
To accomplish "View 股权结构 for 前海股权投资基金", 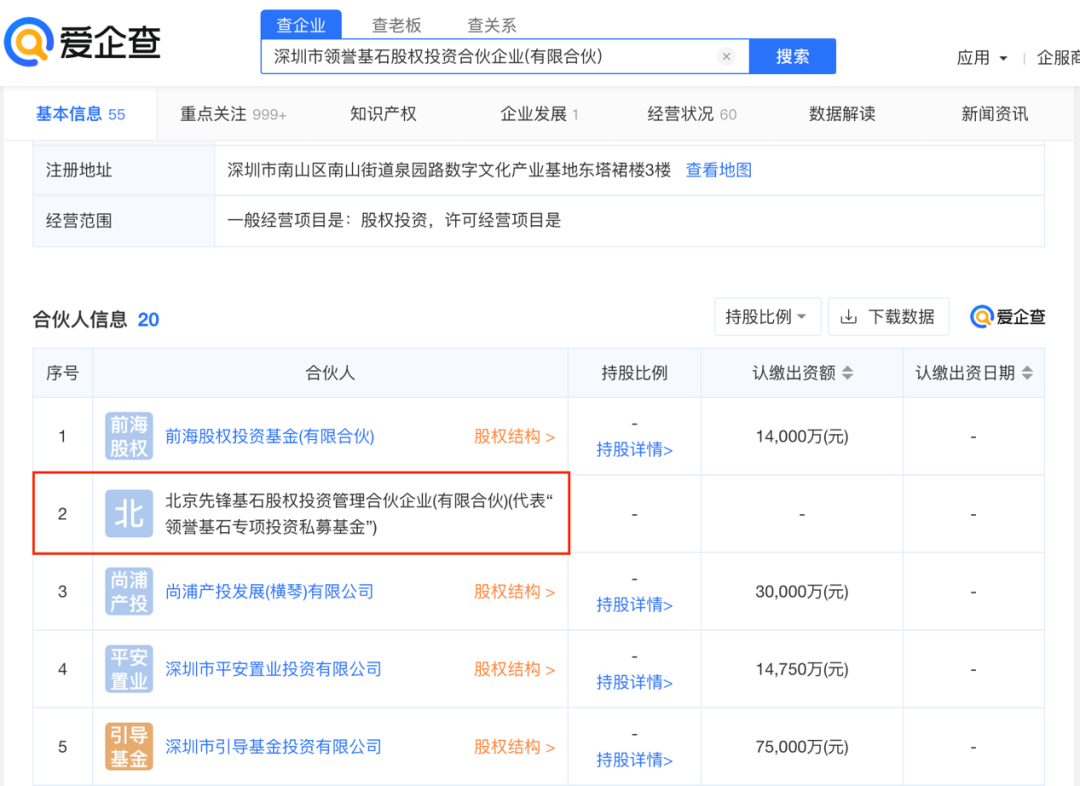I will pos(514,436).
